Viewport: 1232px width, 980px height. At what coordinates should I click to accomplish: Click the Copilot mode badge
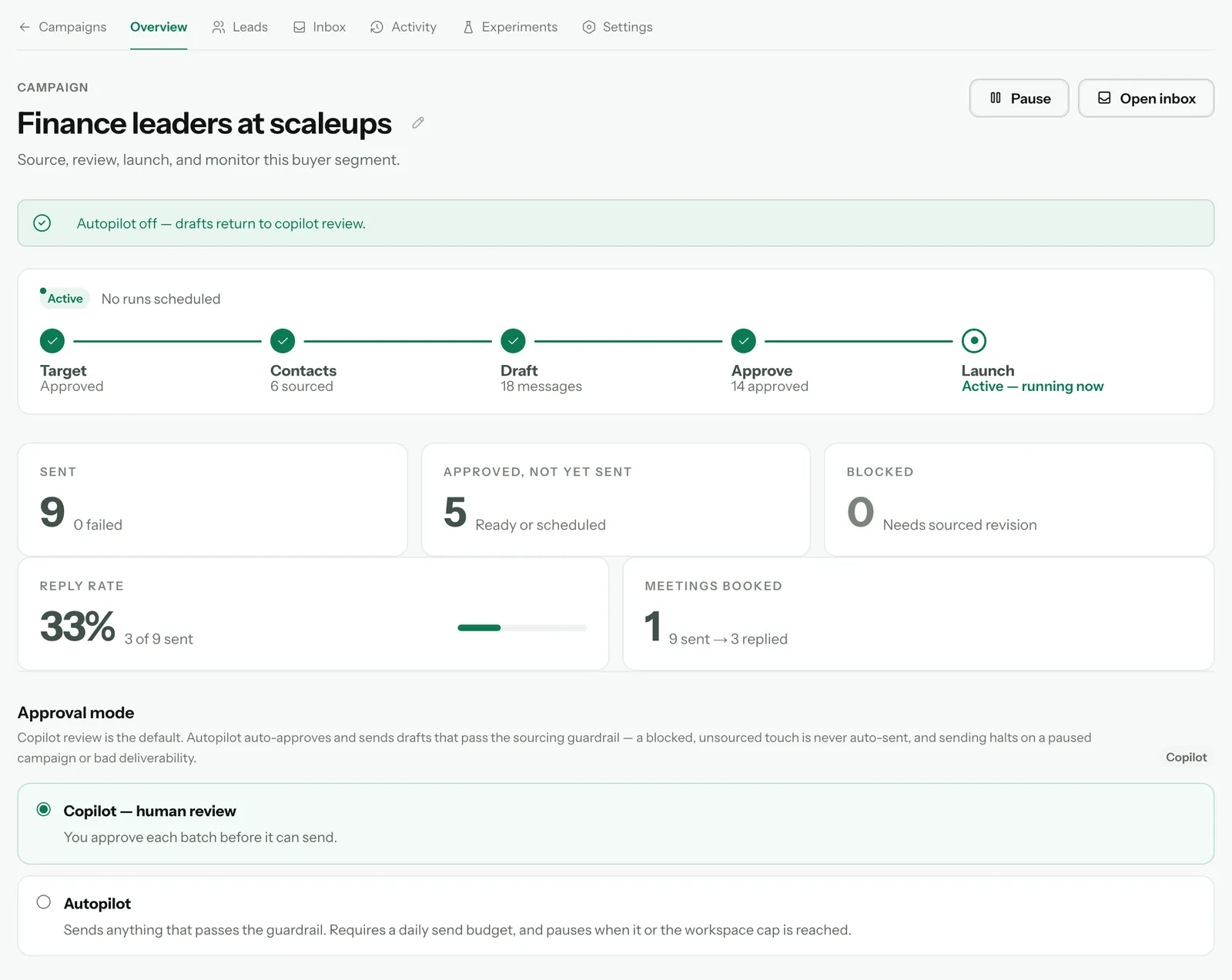coord(1186,758)
